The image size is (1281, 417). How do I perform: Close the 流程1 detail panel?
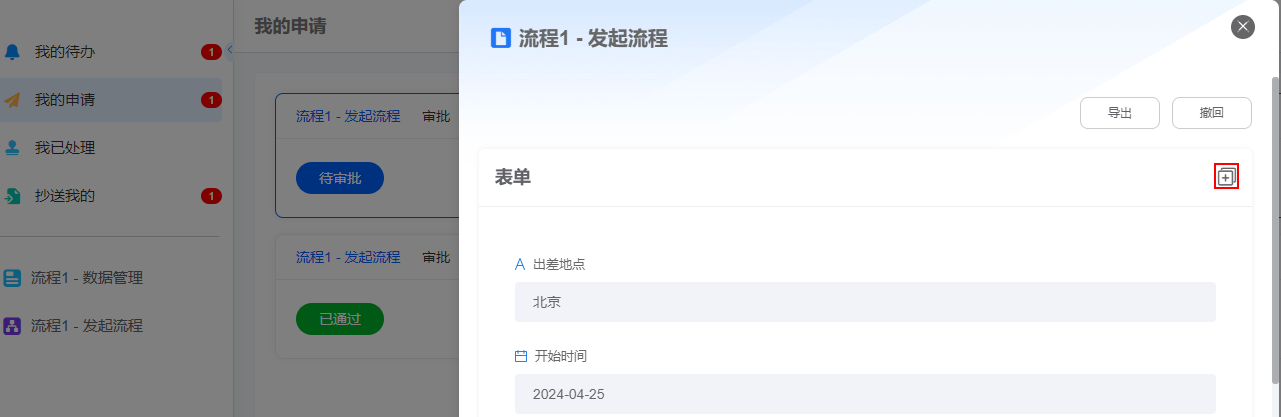click(1243, 27)
